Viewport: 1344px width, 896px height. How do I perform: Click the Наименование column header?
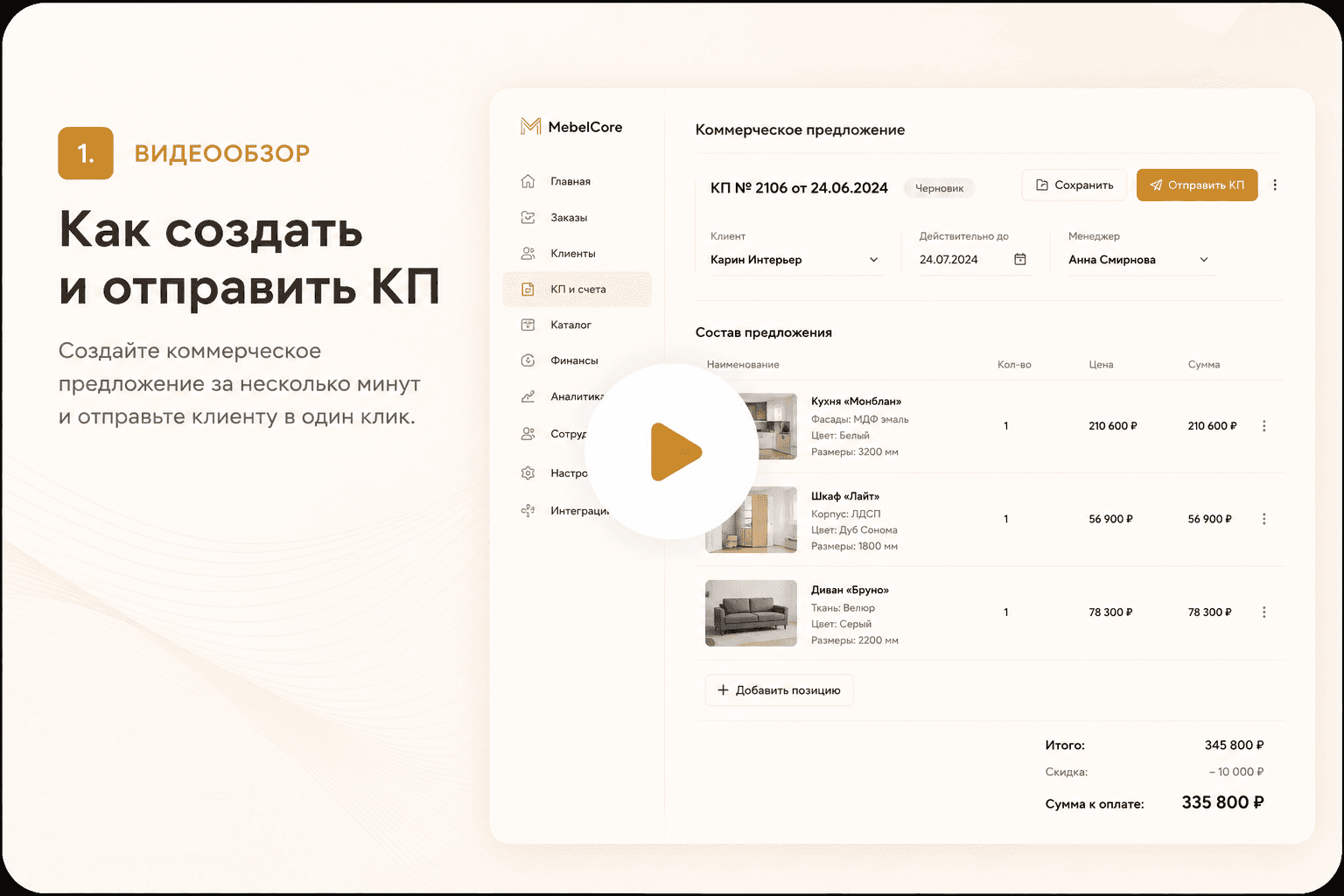point(743,364)
